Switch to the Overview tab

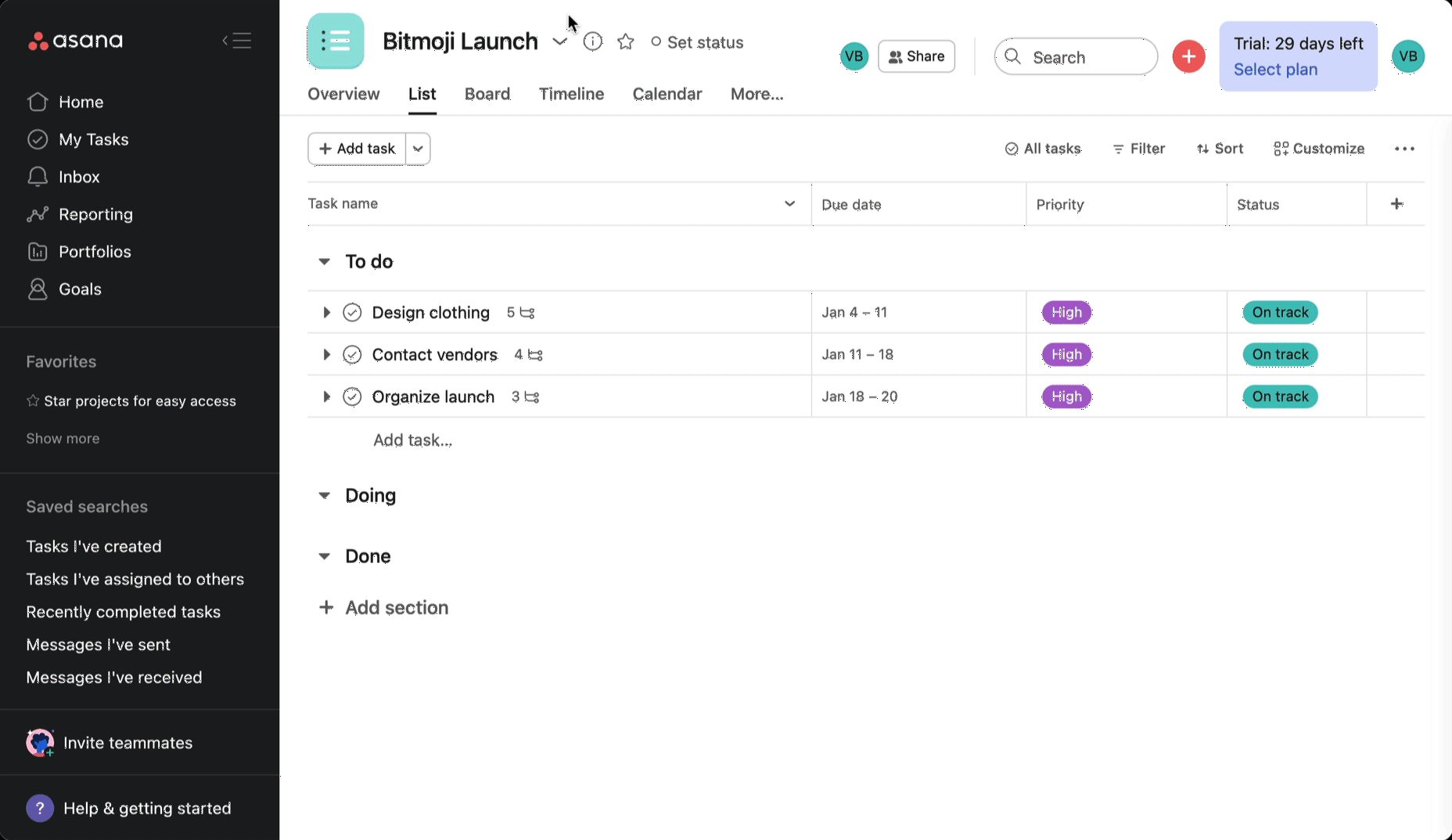coord(343,94)
